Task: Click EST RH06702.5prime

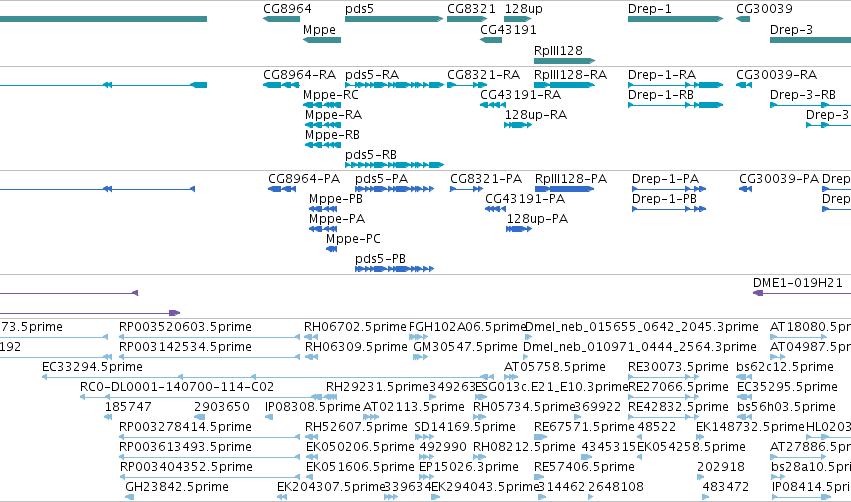Action: tap(311, 337)
